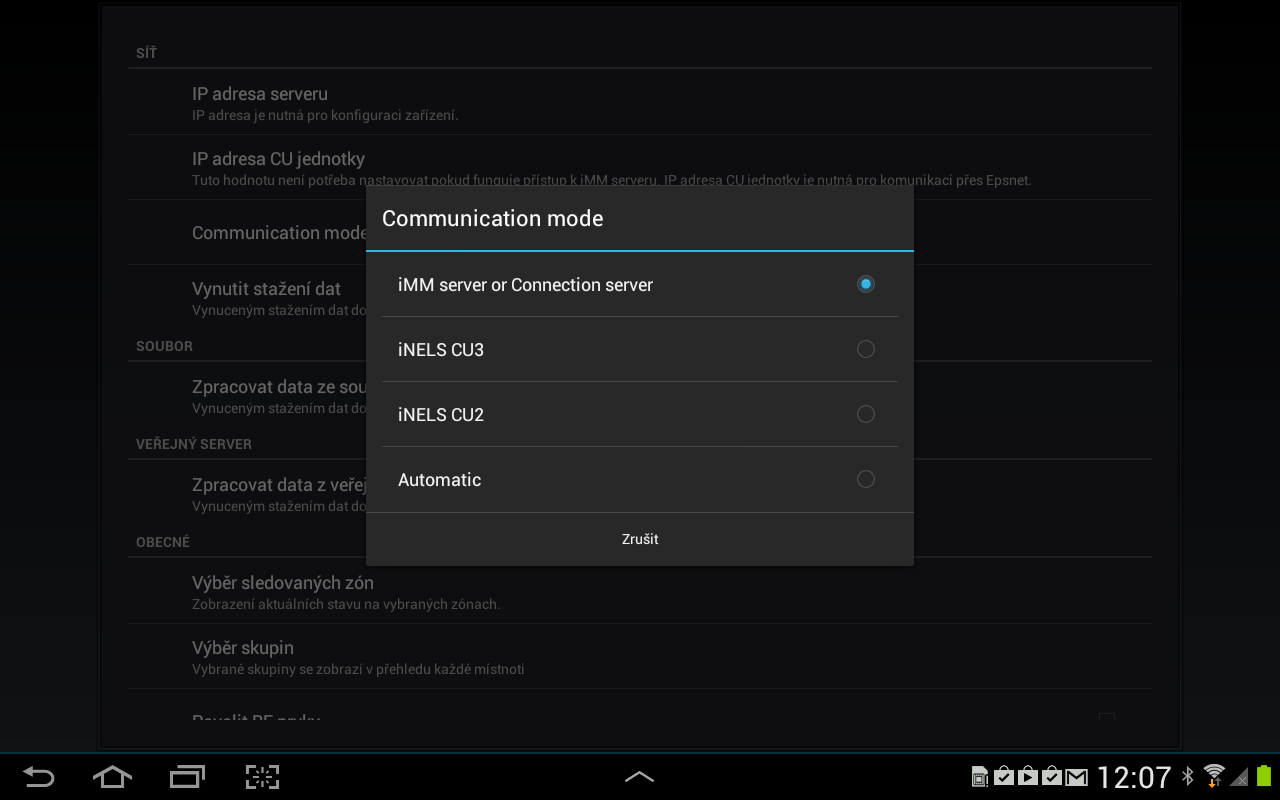Tap the cellular signal strength icon
Image resolution: width=1280 pixels, height=800 pixels.
tap(1239, 777)
